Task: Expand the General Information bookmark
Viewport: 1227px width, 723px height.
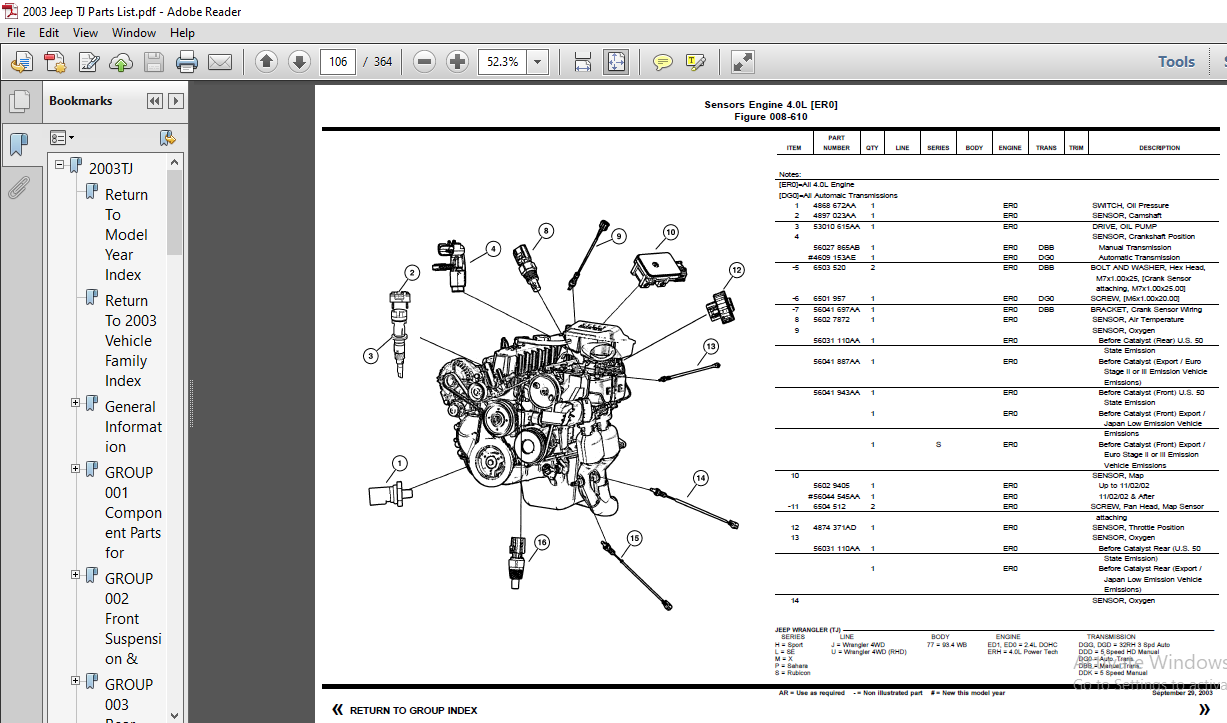Action: pos(75,403)
